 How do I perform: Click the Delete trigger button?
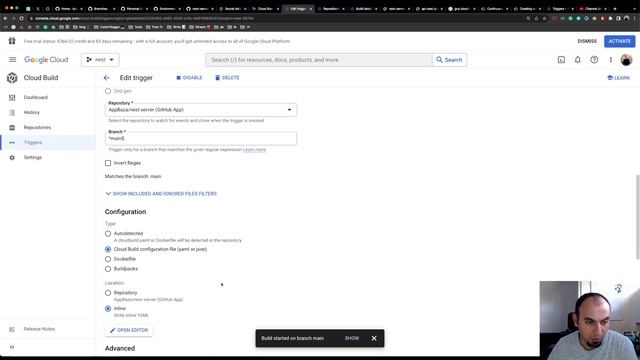(227, 78)
